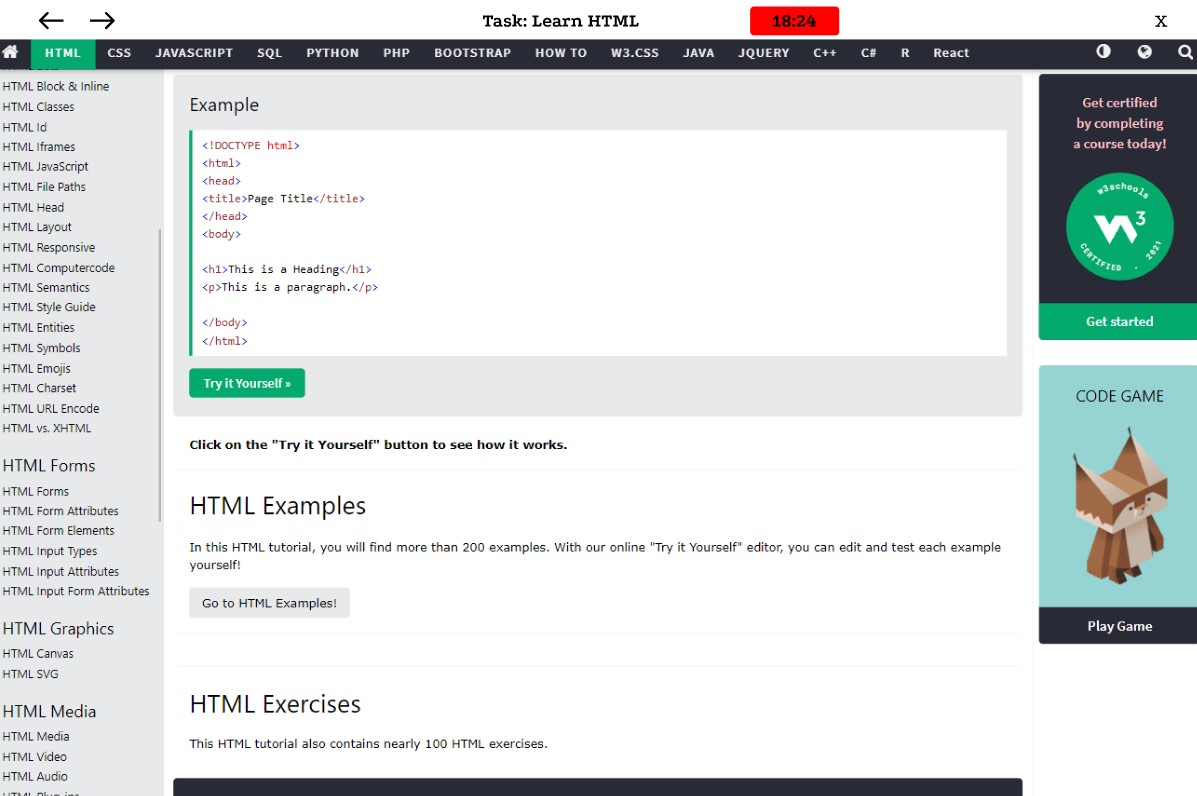Open the JAVASCRIPT tutorial tab
This screenshot has width=1197, height=796.
coord(194,52)
